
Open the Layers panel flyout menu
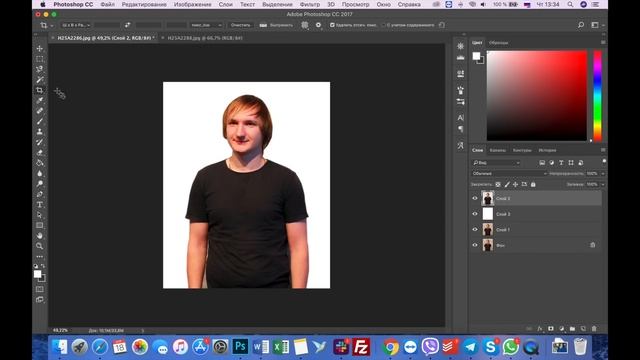point(603,150)
